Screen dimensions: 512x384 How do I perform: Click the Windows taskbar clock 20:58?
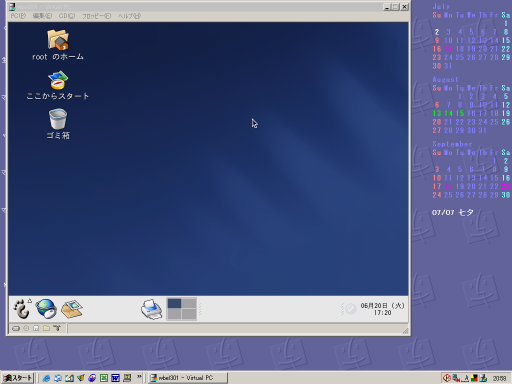499,378
